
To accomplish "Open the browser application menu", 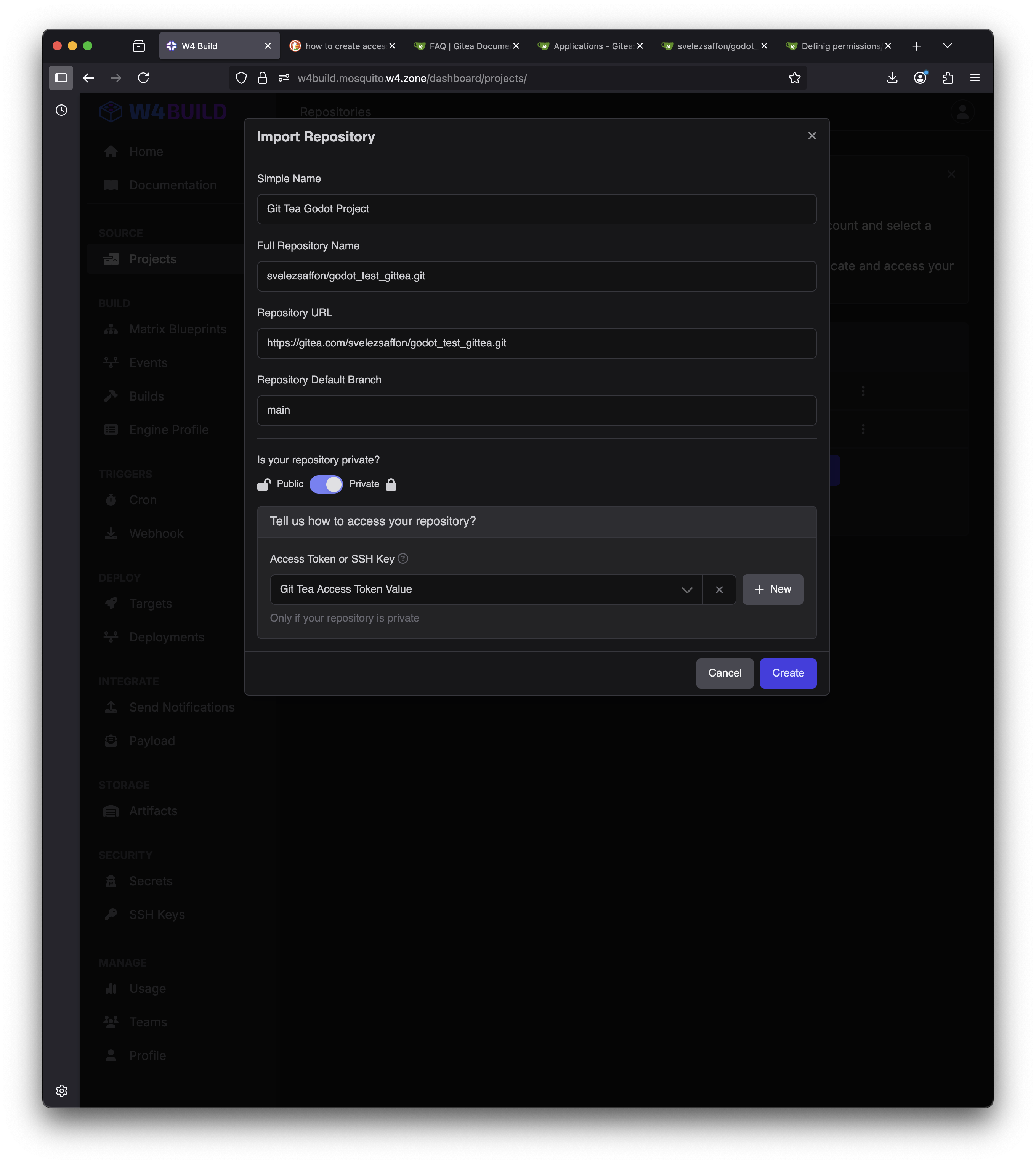I will 975,78.
